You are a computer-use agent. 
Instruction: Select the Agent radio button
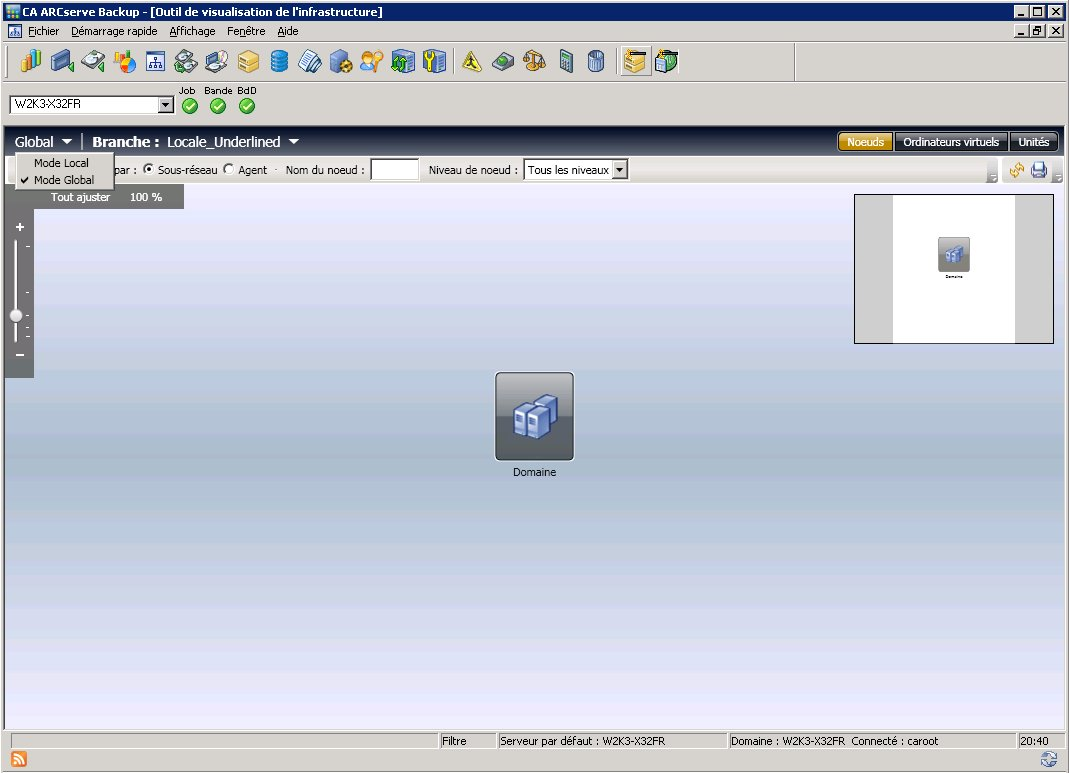[229, 170]
